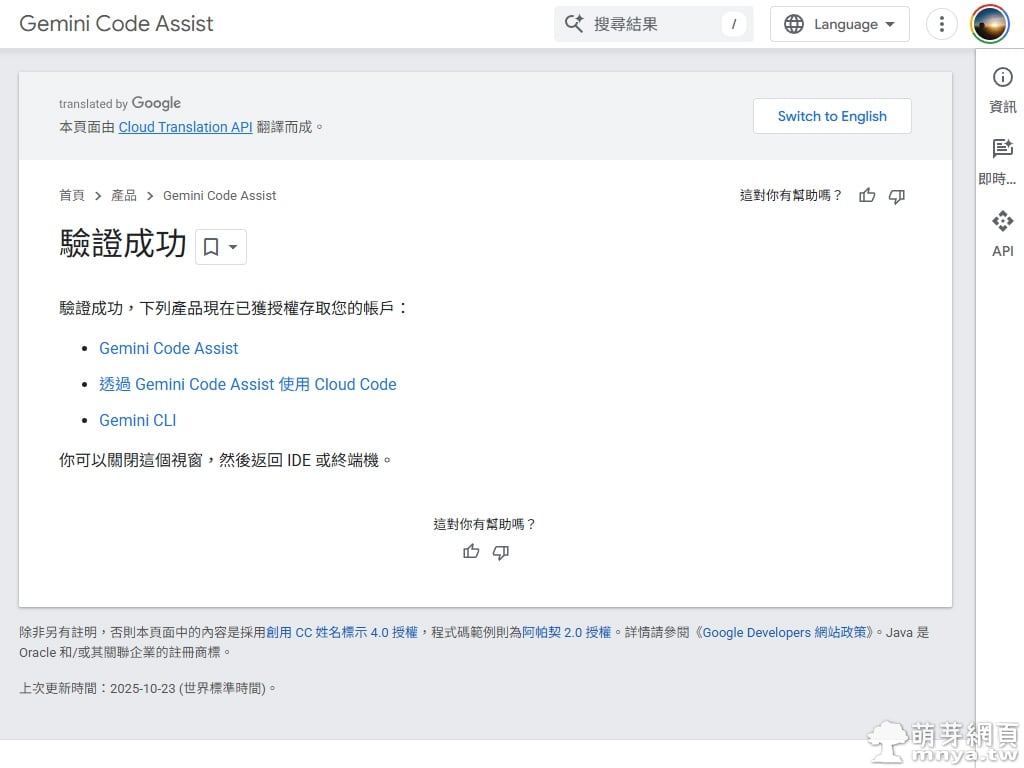This screenshot has height=768, width=1024.
Task: Open the Google Developers 網站政策 link
Action: pos(788,632)
